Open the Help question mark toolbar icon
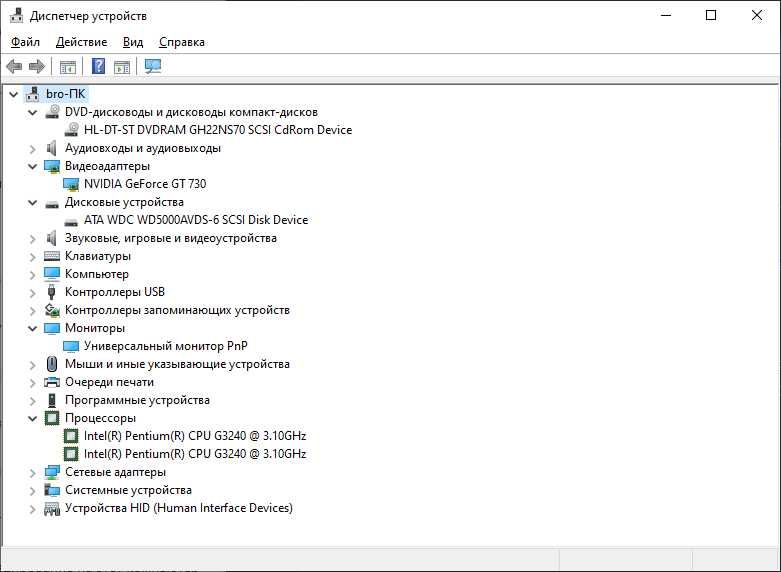 pyautogui.click(x=99, y=66)
